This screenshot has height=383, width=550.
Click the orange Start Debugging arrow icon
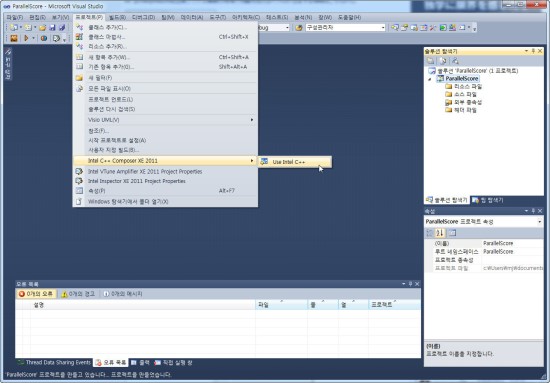[26, 38]
